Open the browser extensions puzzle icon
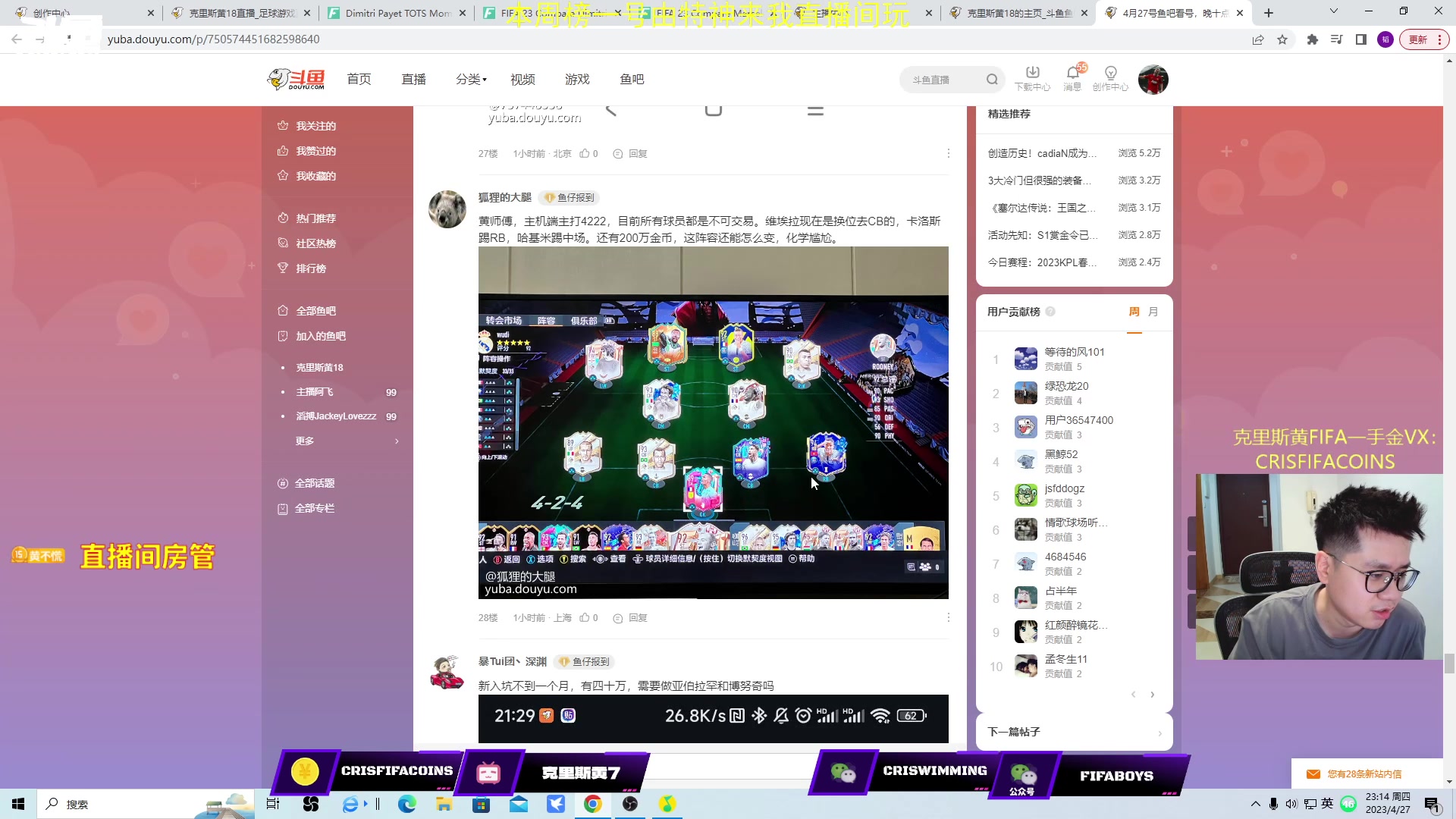1456x819 pixels. [1312, 39]
